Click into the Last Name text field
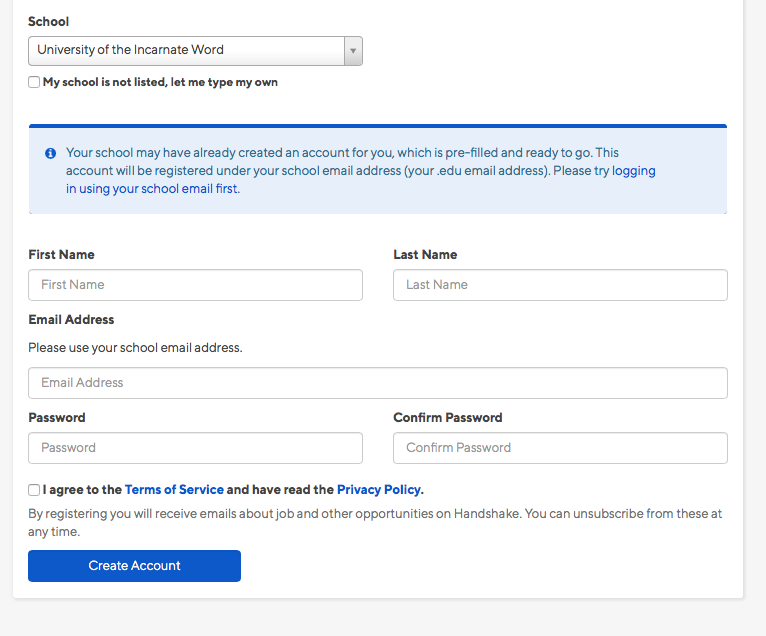 click(560, 285)
